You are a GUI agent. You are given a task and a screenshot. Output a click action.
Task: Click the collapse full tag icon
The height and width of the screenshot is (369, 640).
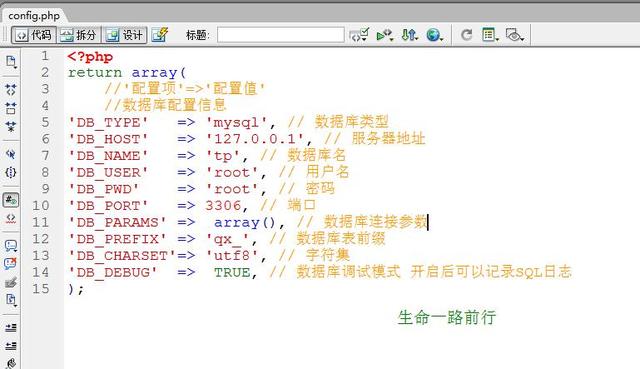click(11, 89)
